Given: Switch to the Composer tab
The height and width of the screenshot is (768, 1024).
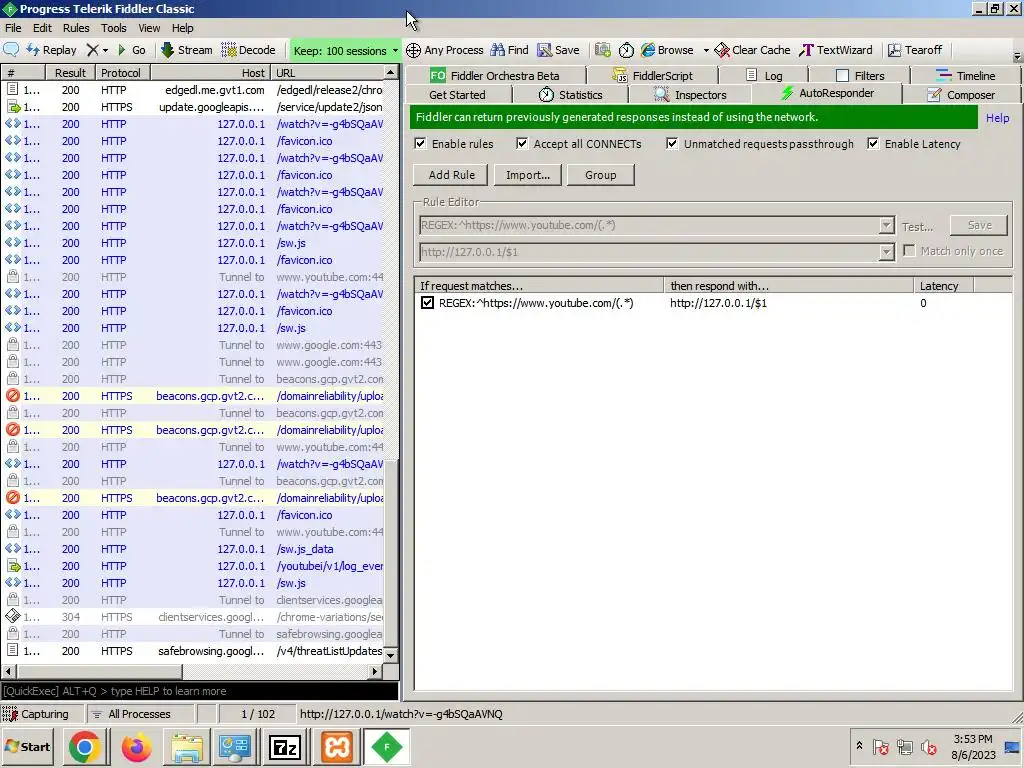Looking at the screenshot, I should click(961, 95).
